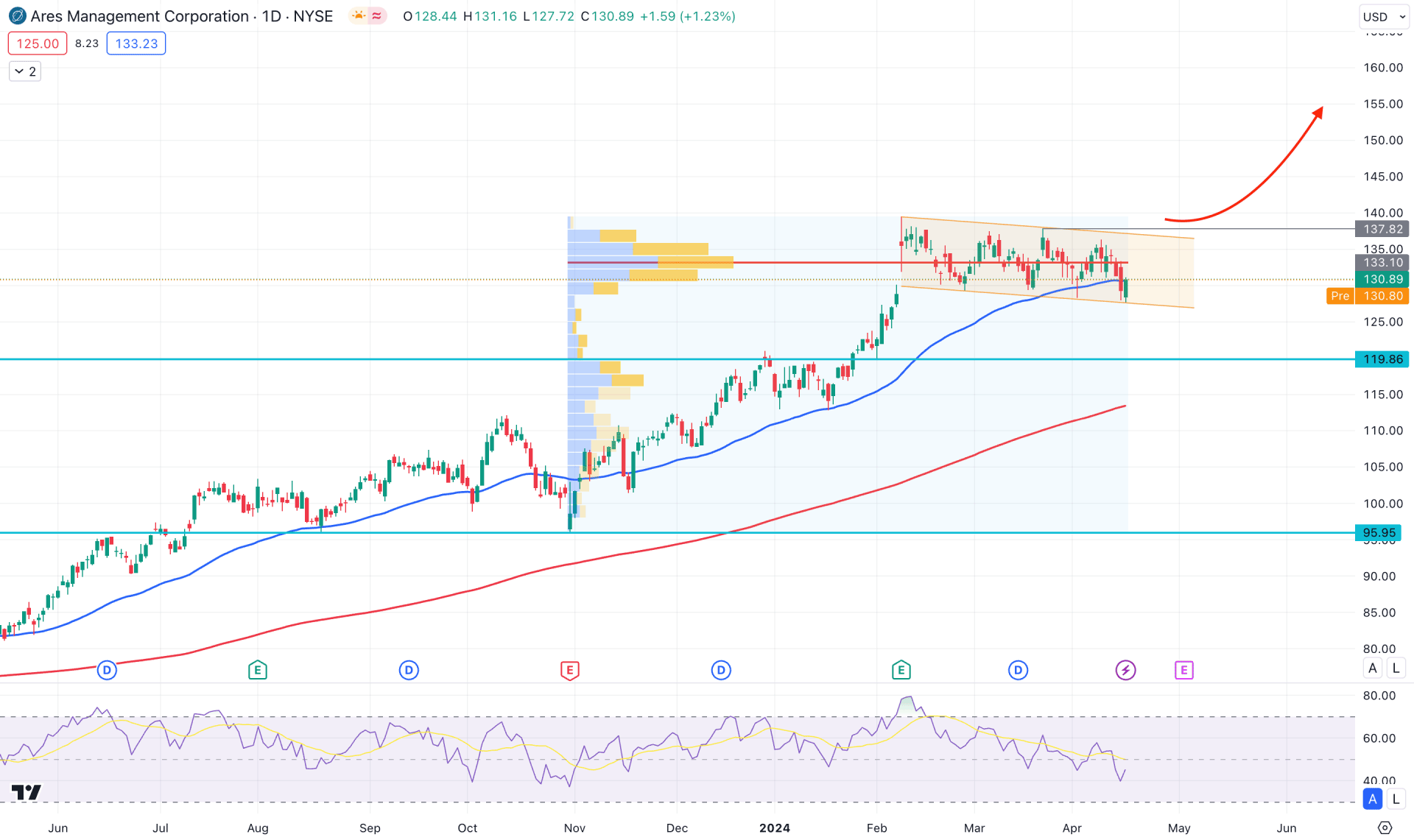Viewport: 1414px width, 840px height.
Task: Click the 119.86 horizontal line label
Action: [1382, 359]
